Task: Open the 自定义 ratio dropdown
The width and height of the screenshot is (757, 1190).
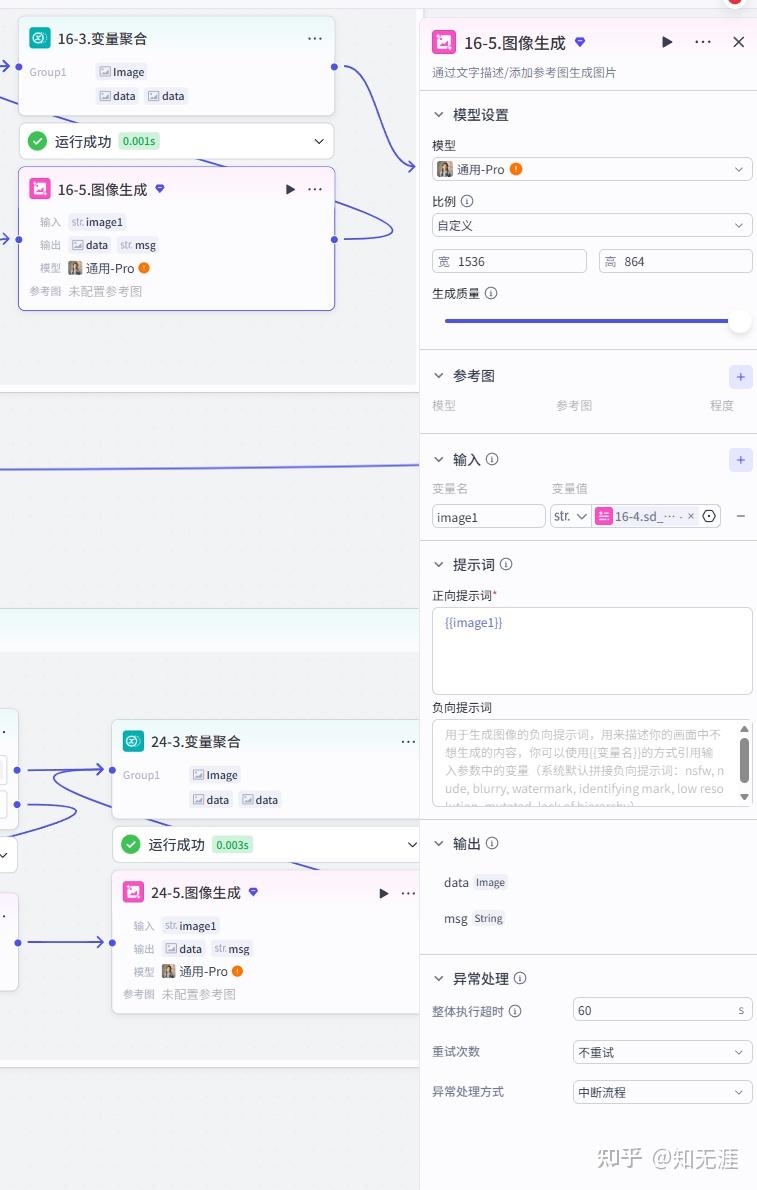Action: point(592,225)
